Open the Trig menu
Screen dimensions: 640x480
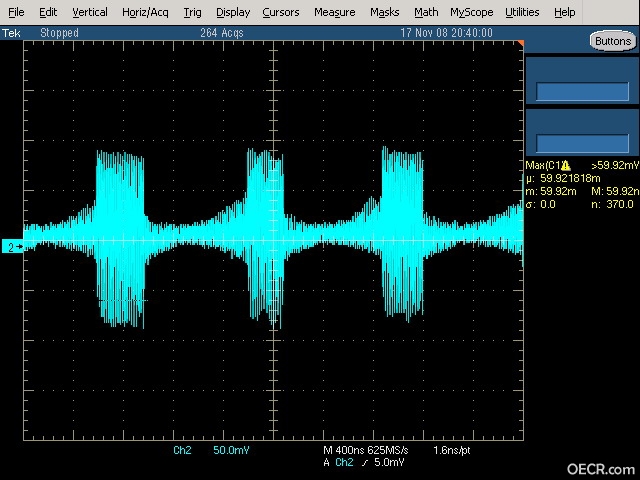coord(192,12)
